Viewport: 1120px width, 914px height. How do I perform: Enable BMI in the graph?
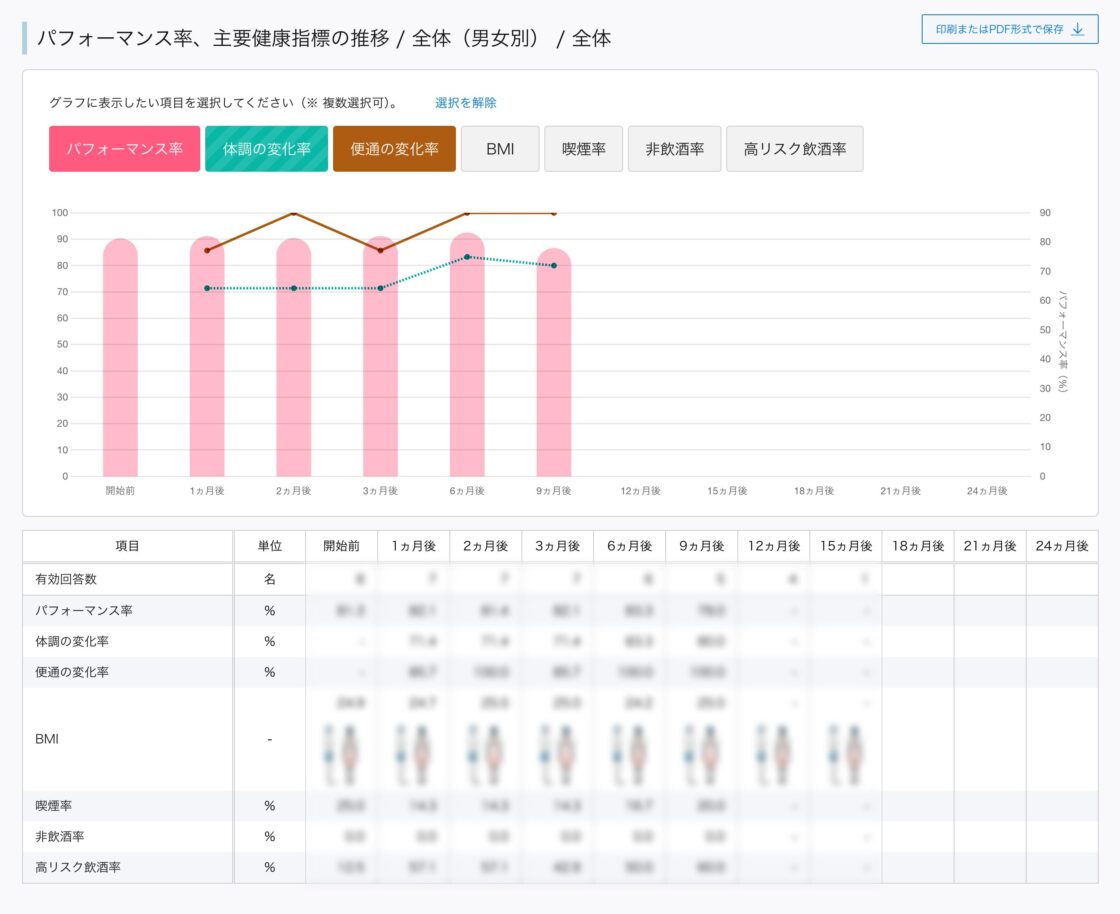coord(500,149)
